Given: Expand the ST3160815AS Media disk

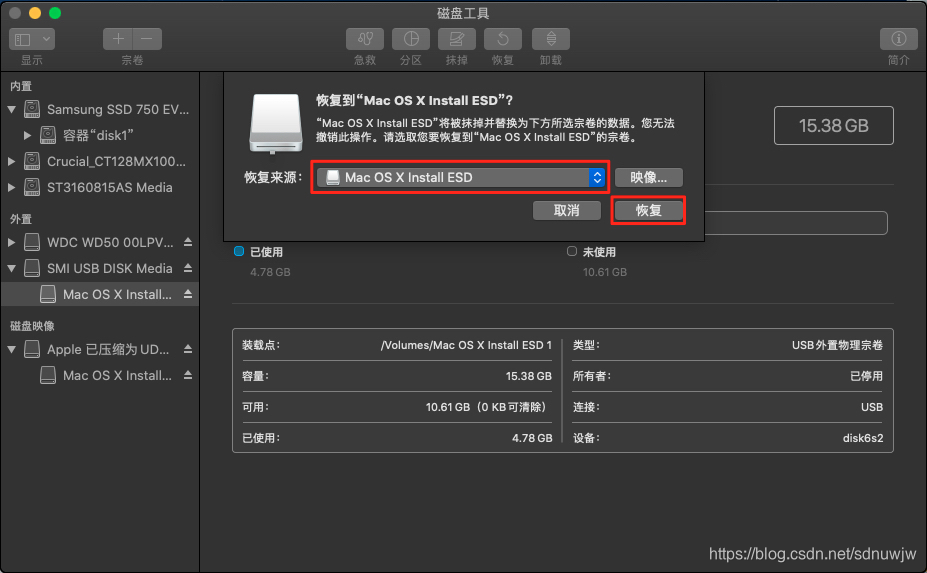Looking at the screenshot, I should pos(12,187).
